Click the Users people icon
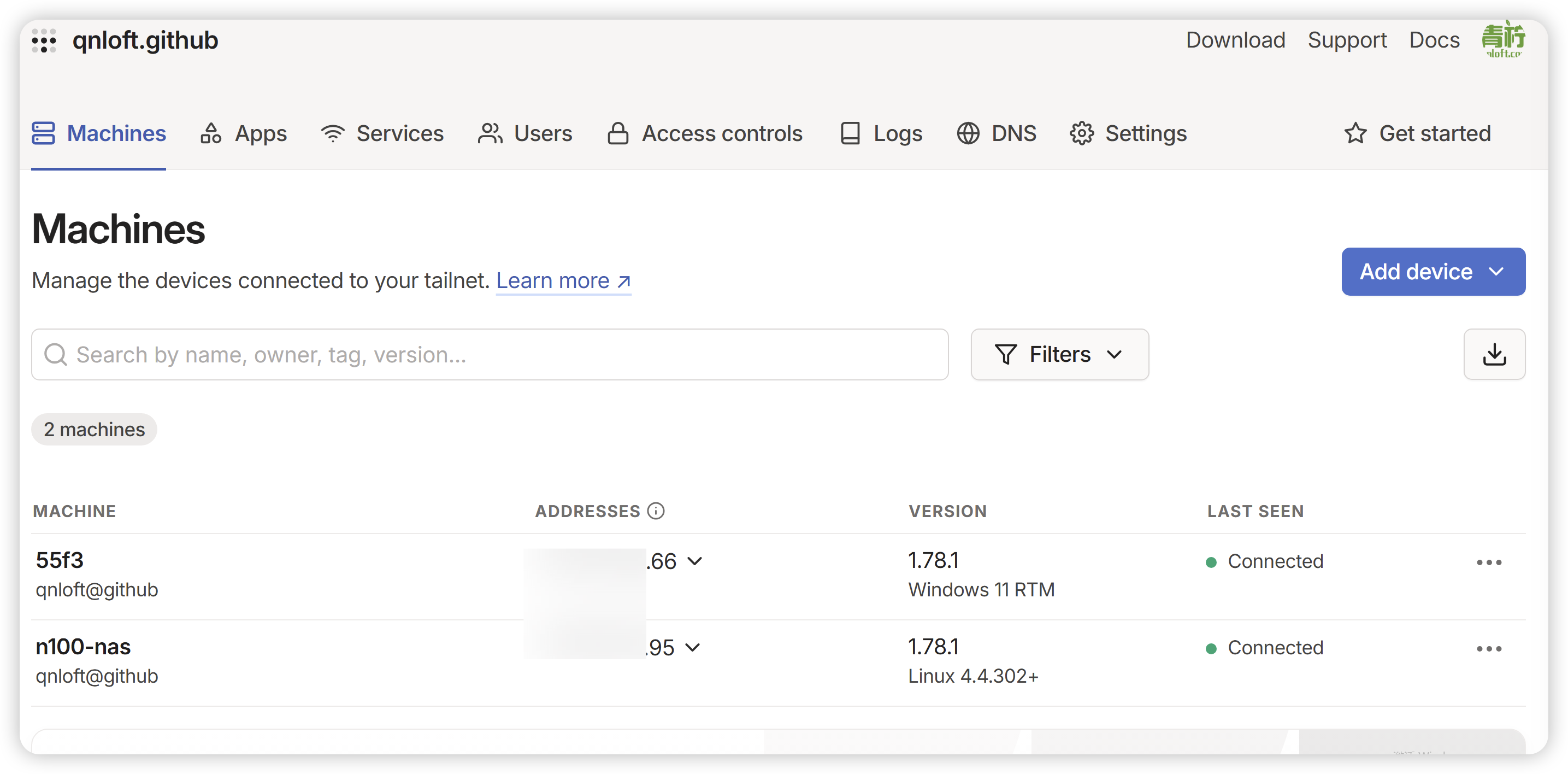This screenshot has height=774, width=1568. [490, 133]
